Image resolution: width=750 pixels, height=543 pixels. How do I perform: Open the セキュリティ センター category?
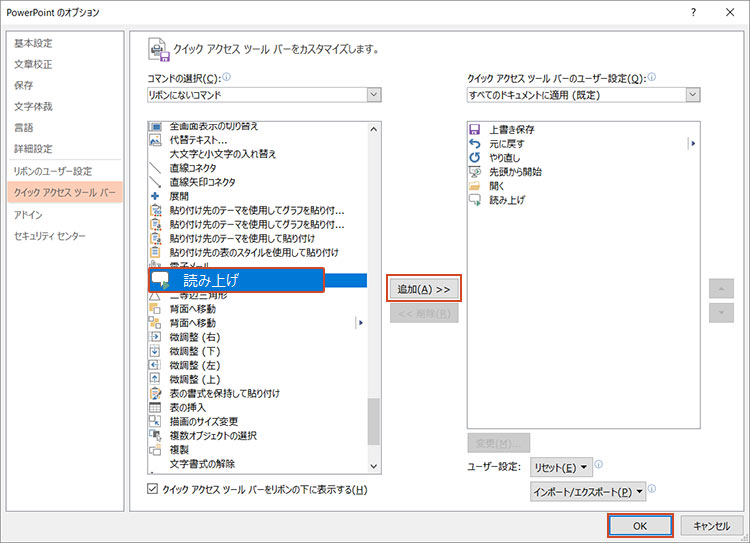pos(50,236)
